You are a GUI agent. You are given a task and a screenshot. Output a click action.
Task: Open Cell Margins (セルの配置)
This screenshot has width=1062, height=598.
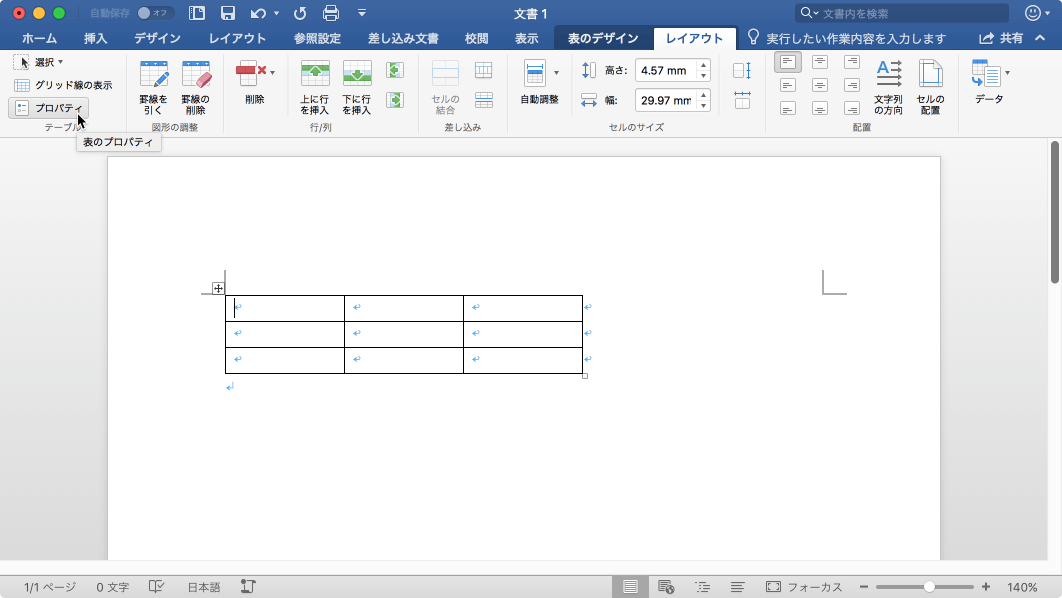pyautogui.click(x=931, y=87)
